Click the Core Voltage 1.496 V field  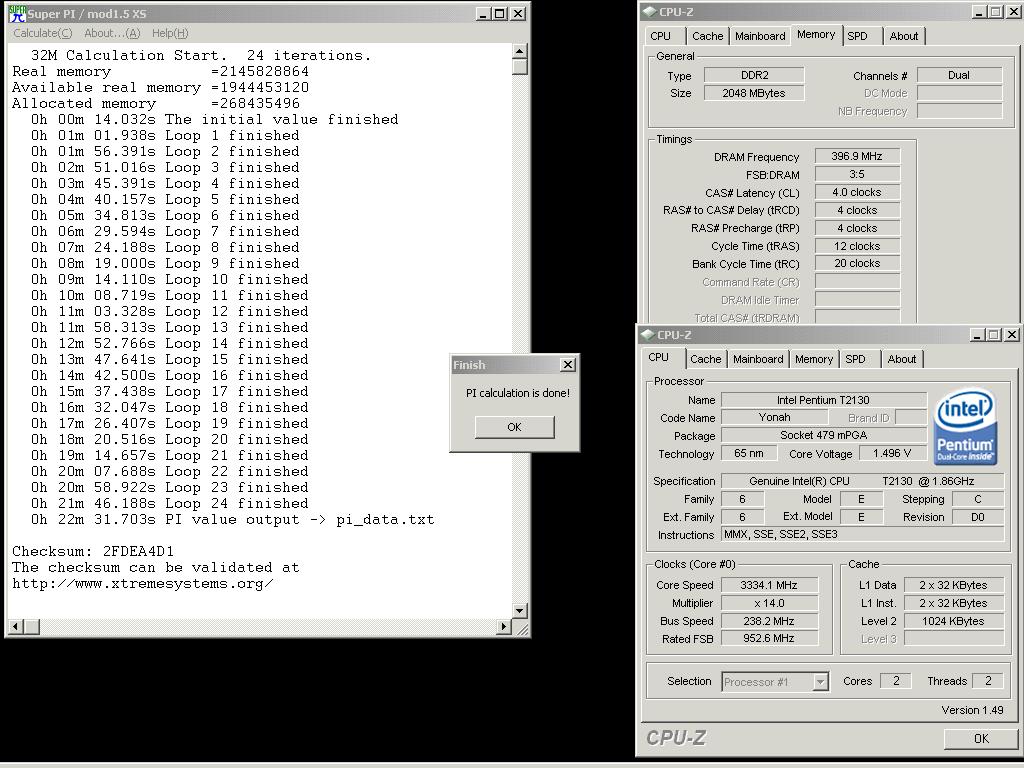[x=891, y=453]
